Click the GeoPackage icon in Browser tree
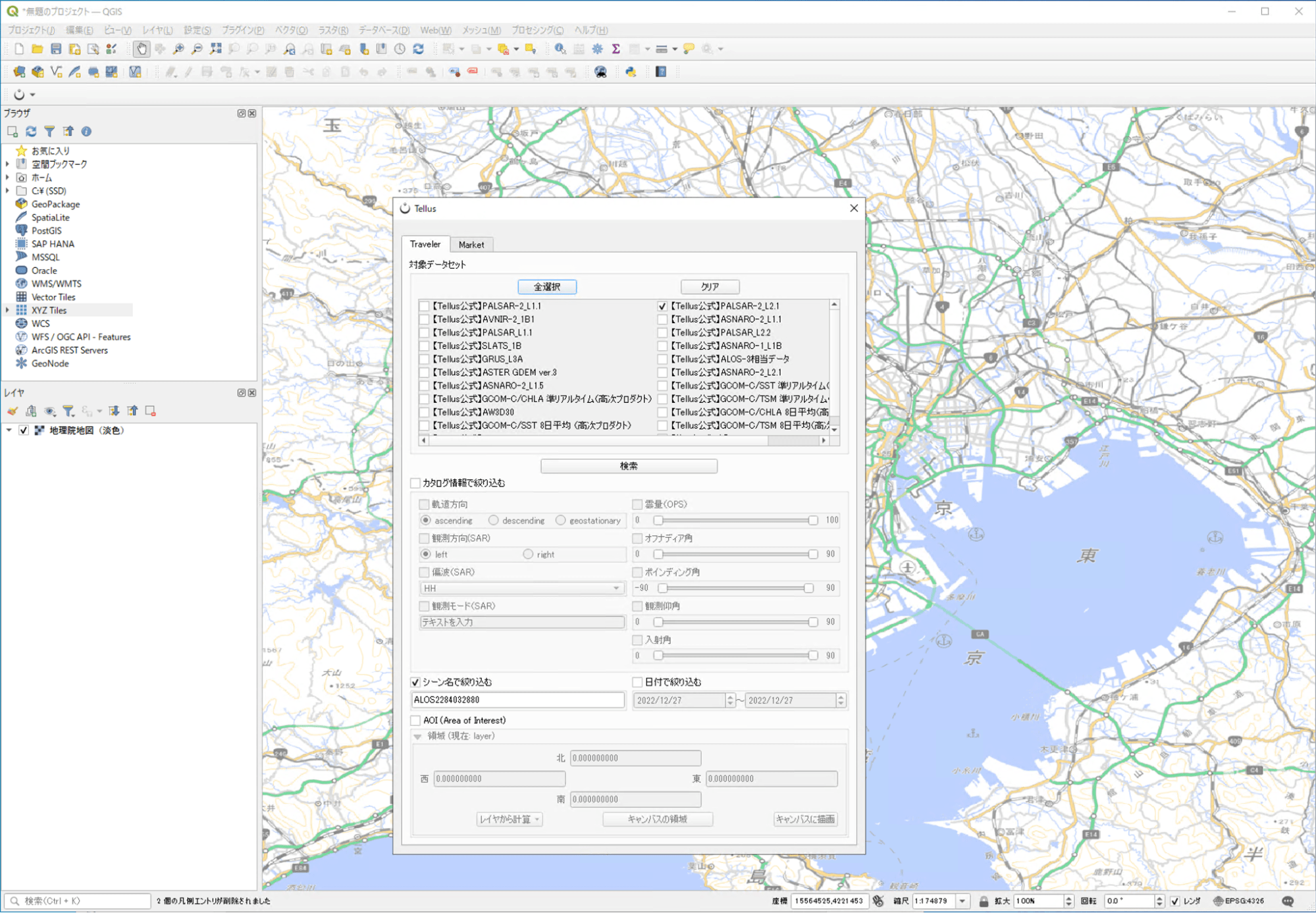Viewport: 1316px width, 913px height. coord(22,204)
